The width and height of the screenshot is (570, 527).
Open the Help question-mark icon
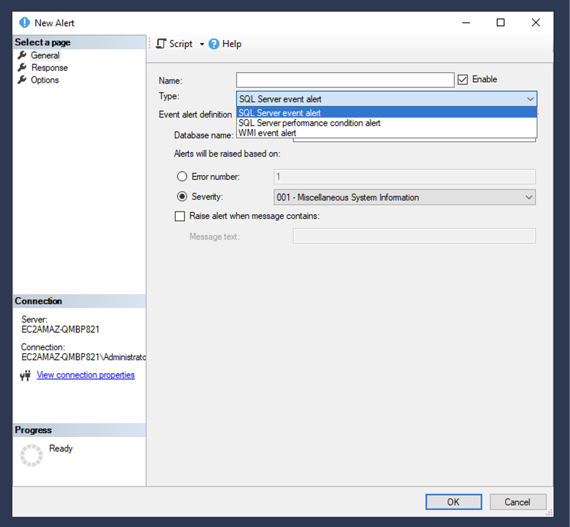[x=214, y=44]
